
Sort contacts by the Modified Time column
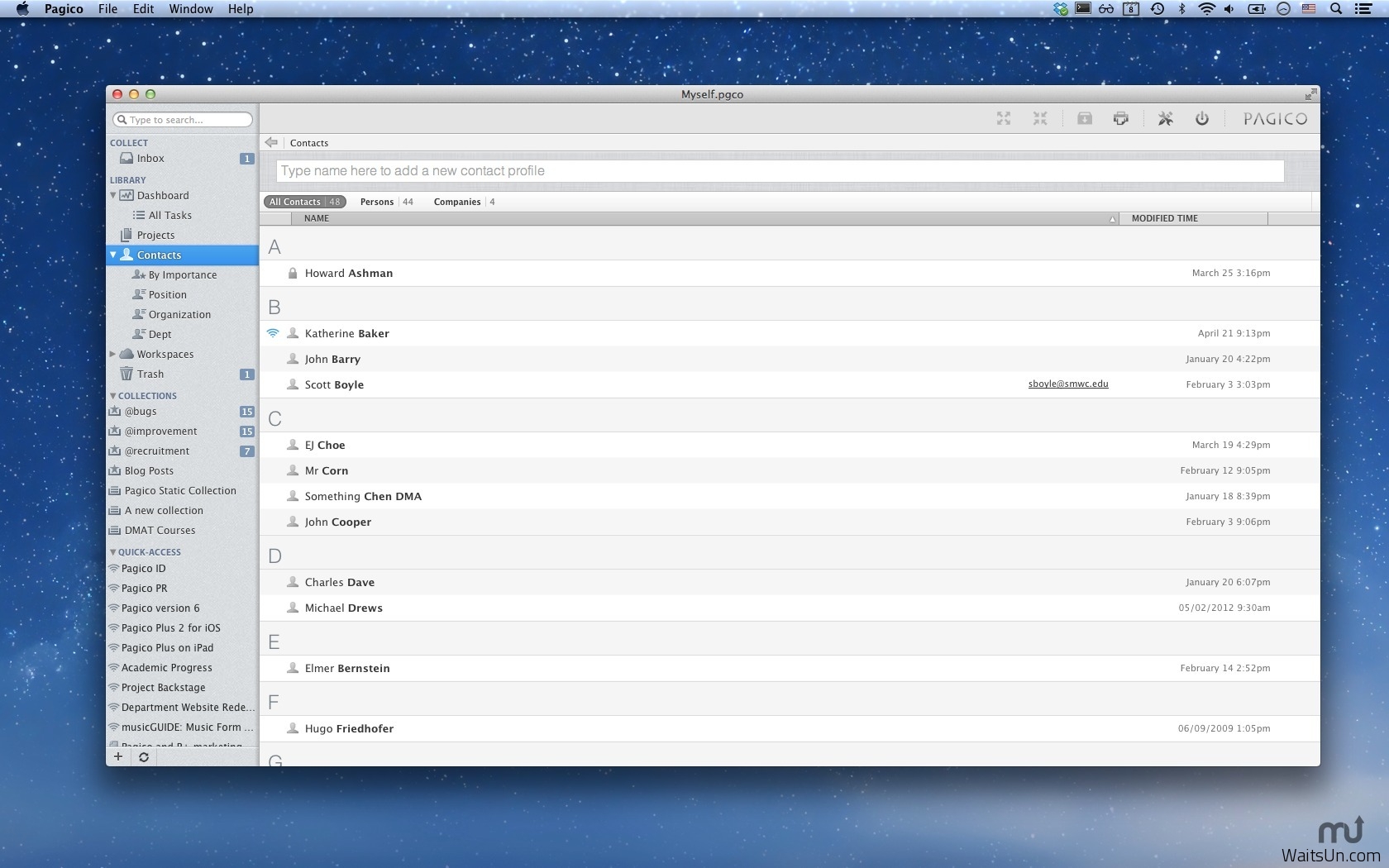coord(1164,218)
